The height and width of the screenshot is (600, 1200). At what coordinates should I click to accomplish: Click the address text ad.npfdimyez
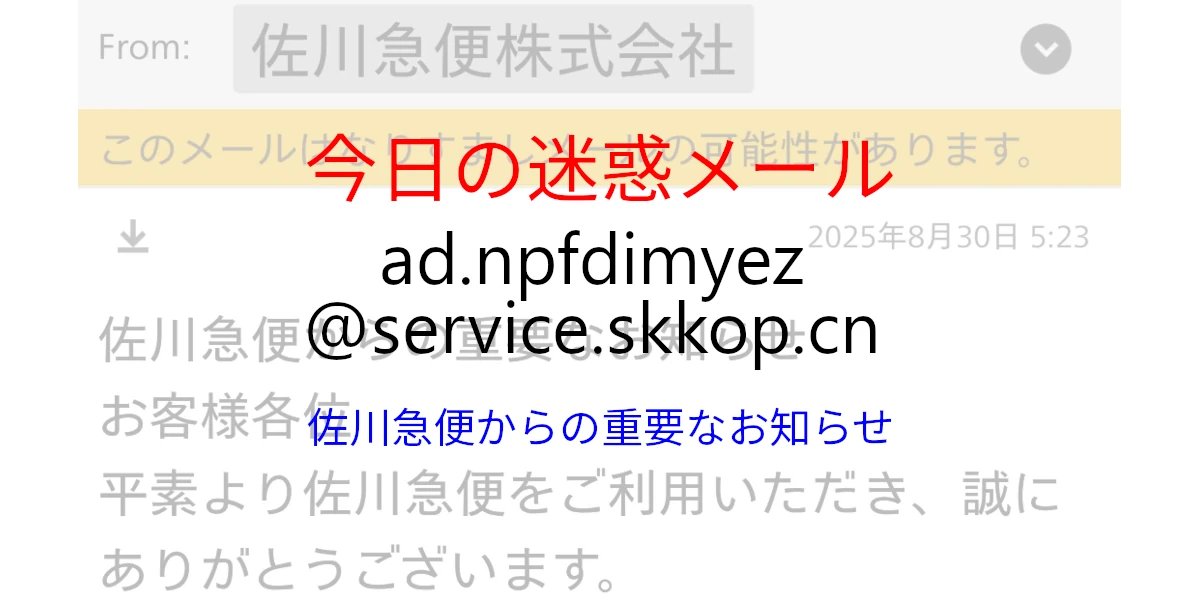click(x=592, y=262)
